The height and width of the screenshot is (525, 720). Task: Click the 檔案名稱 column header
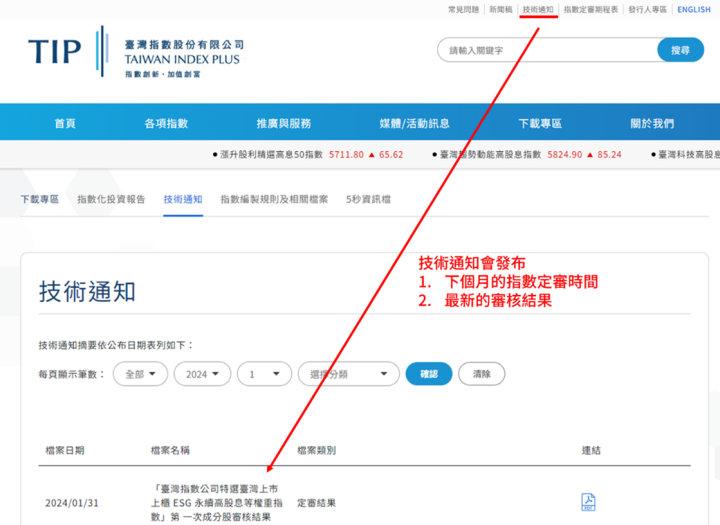coord(170,450)
